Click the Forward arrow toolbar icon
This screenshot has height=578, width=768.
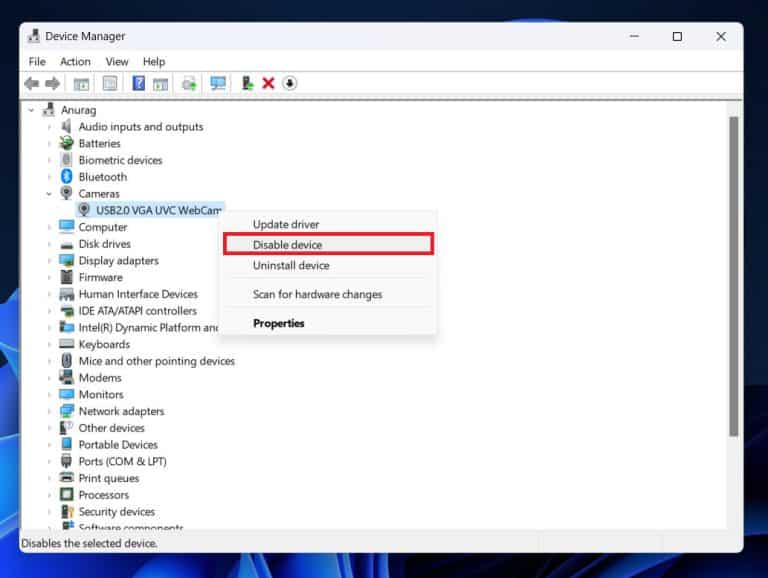[52, 83]
